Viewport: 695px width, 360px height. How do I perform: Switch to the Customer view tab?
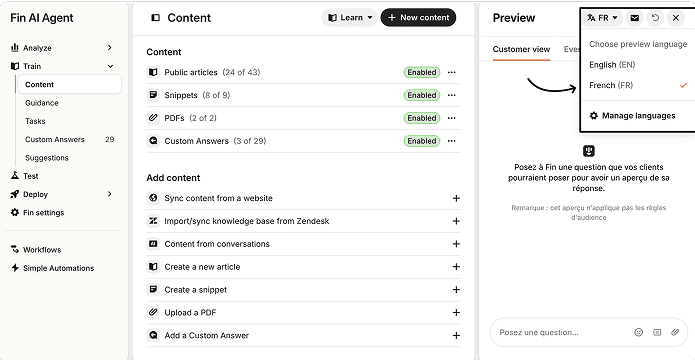click(521, 49)
